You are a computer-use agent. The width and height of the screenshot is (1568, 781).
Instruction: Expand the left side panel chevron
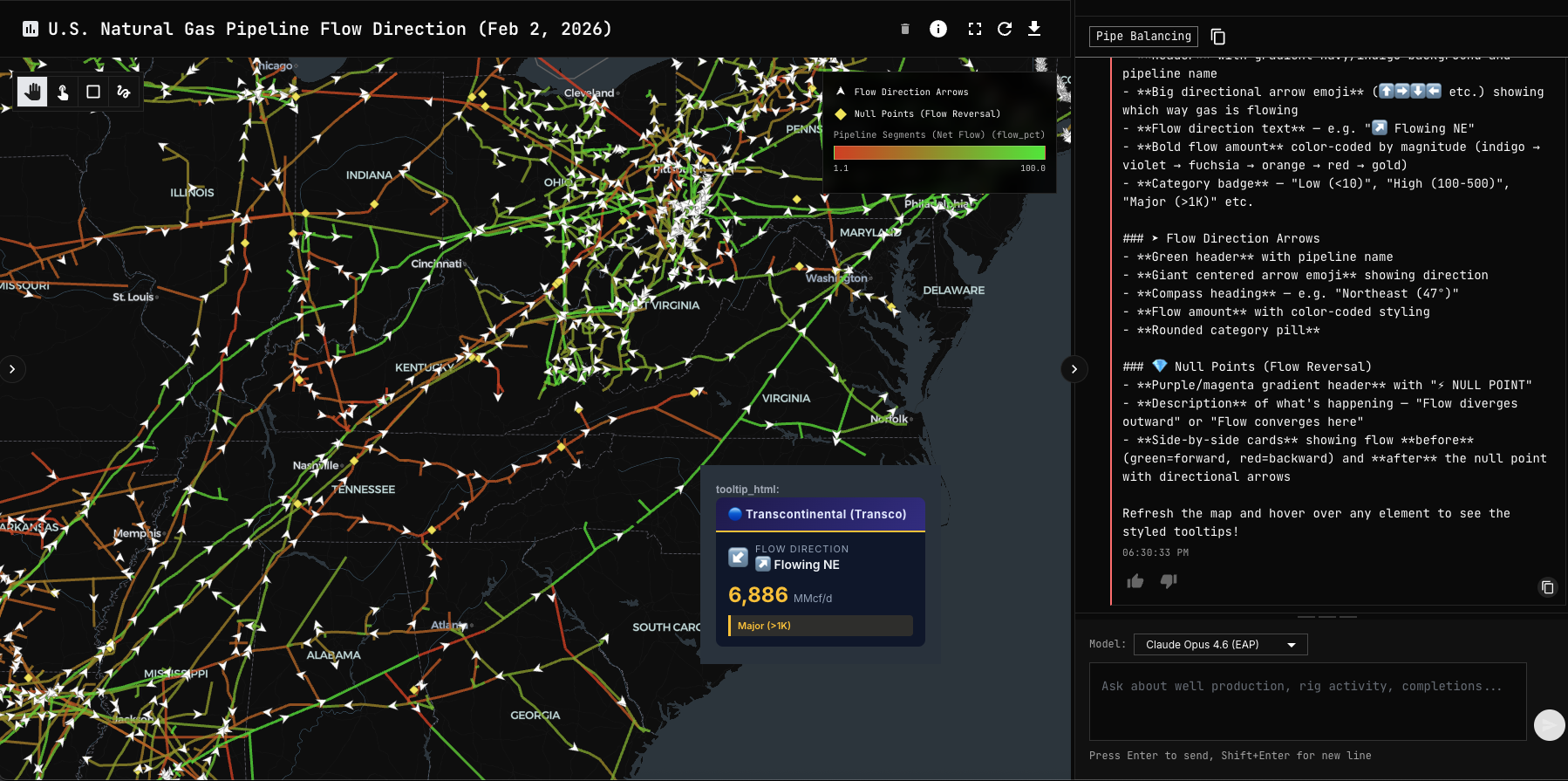pyautogui.click(x=12, y=369)
